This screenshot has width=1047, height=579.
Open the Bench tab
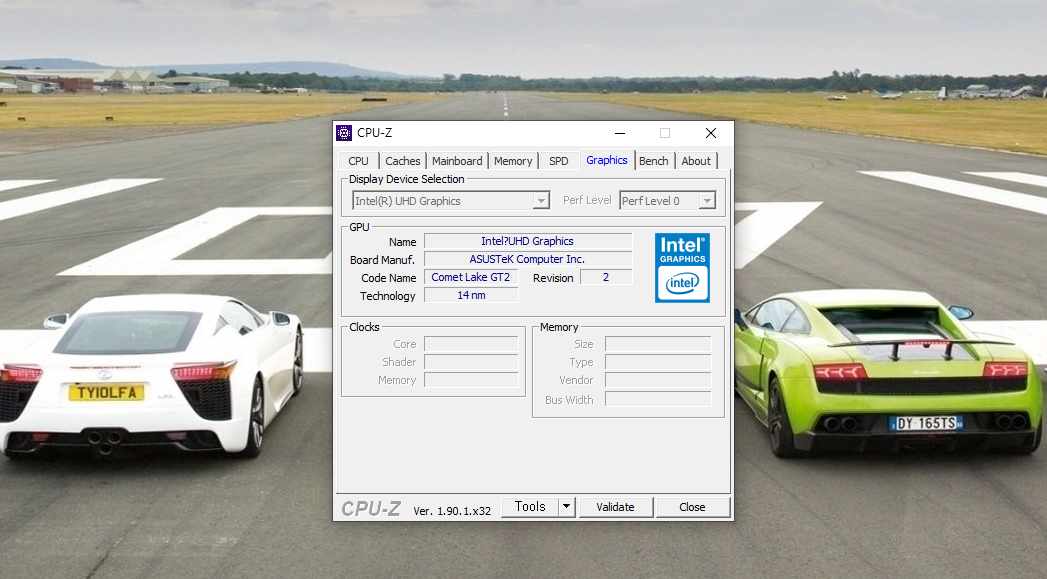[653, 161]
